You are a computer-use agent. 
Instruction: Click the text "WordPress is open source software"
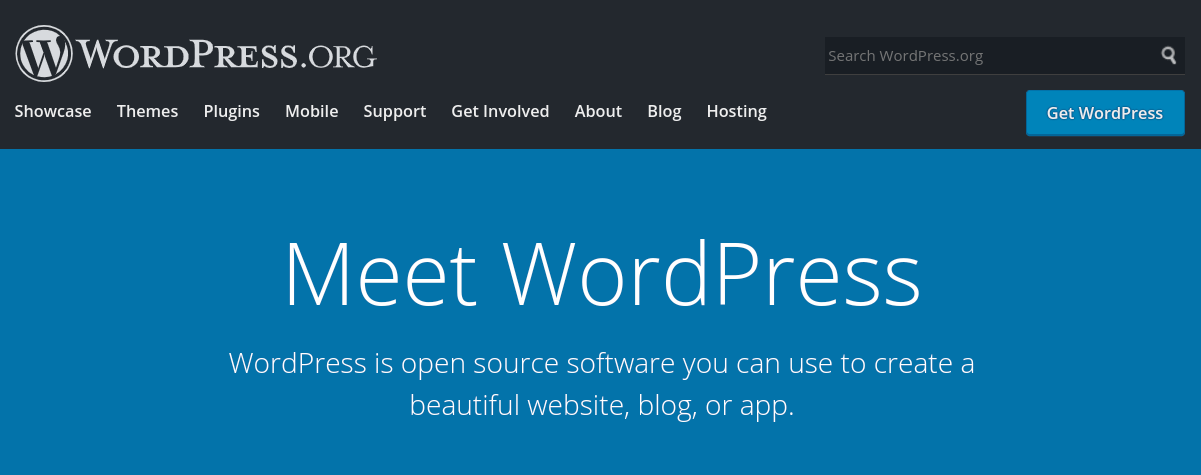pyautogui.click(x=452, y=363)
